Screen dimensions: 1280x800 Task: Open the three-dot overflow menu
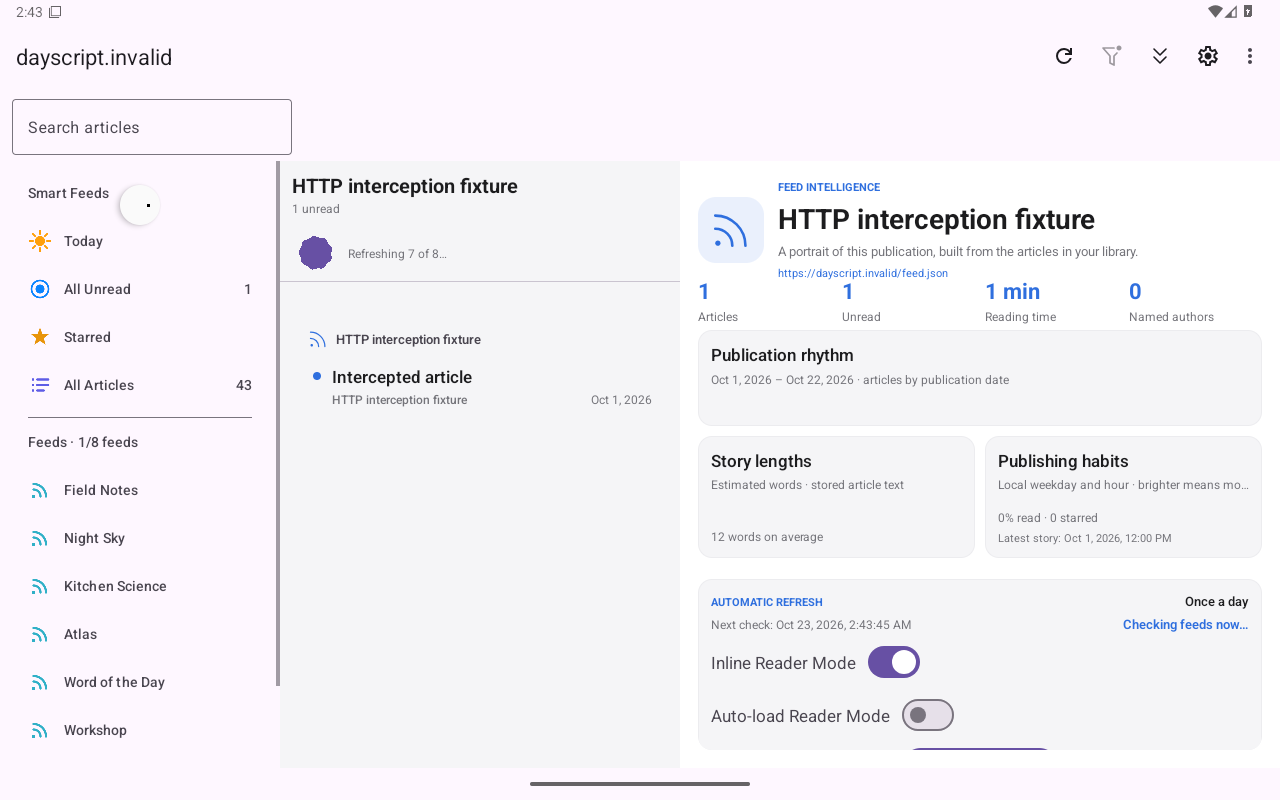point(1250,56)
